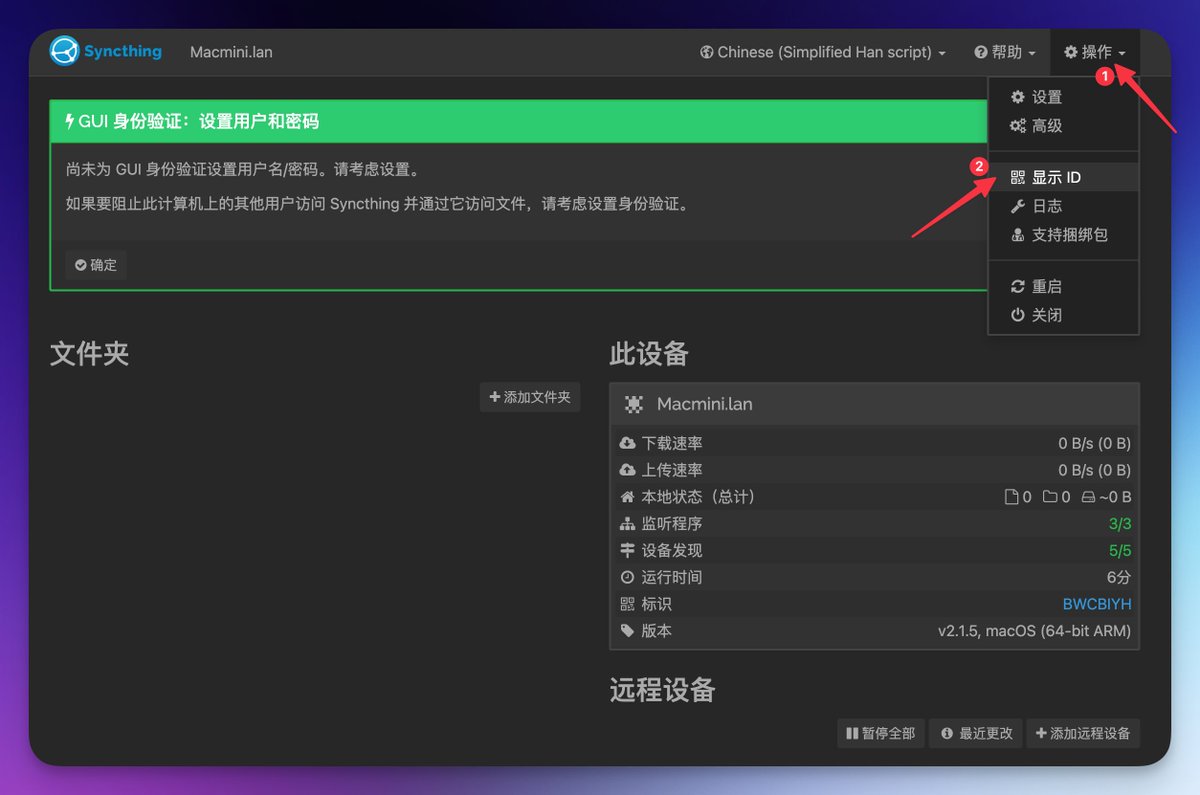Click the file count icon in 本地状态 row
Viewport: 1200px width, 795px height.
pyautogui.click(x=1012, y=497)
